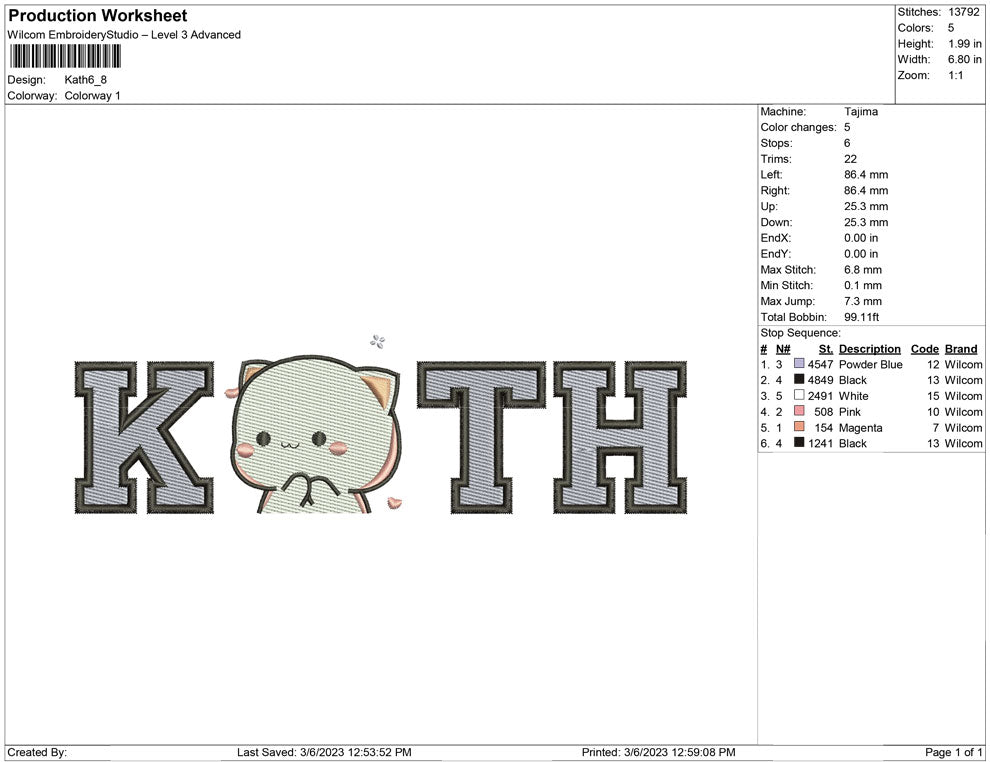Click the "Page 1 of 1" footer text
Screen dimensions: 990x762
coord(953,752)
